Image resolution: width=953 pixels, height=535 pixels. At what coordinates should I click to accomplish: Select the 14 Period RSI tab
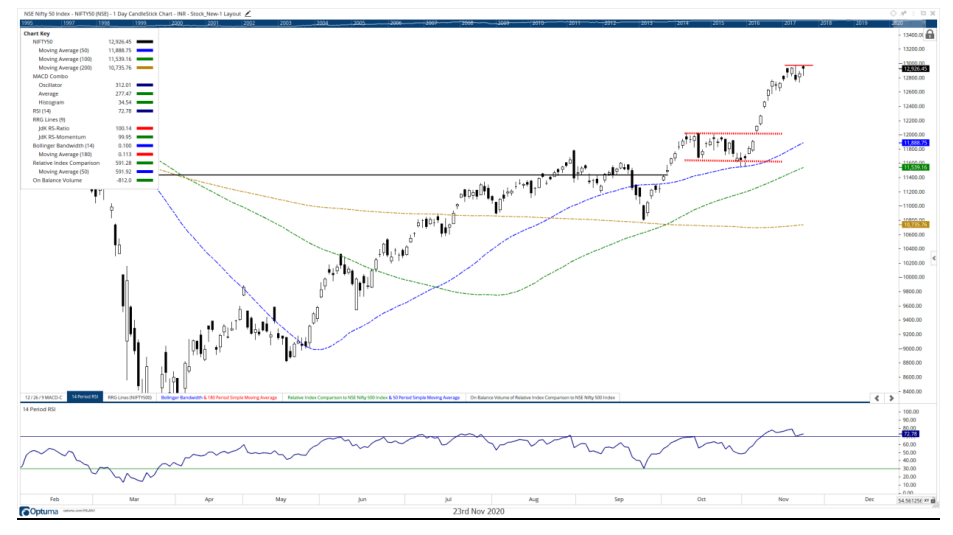coord(86,397)
